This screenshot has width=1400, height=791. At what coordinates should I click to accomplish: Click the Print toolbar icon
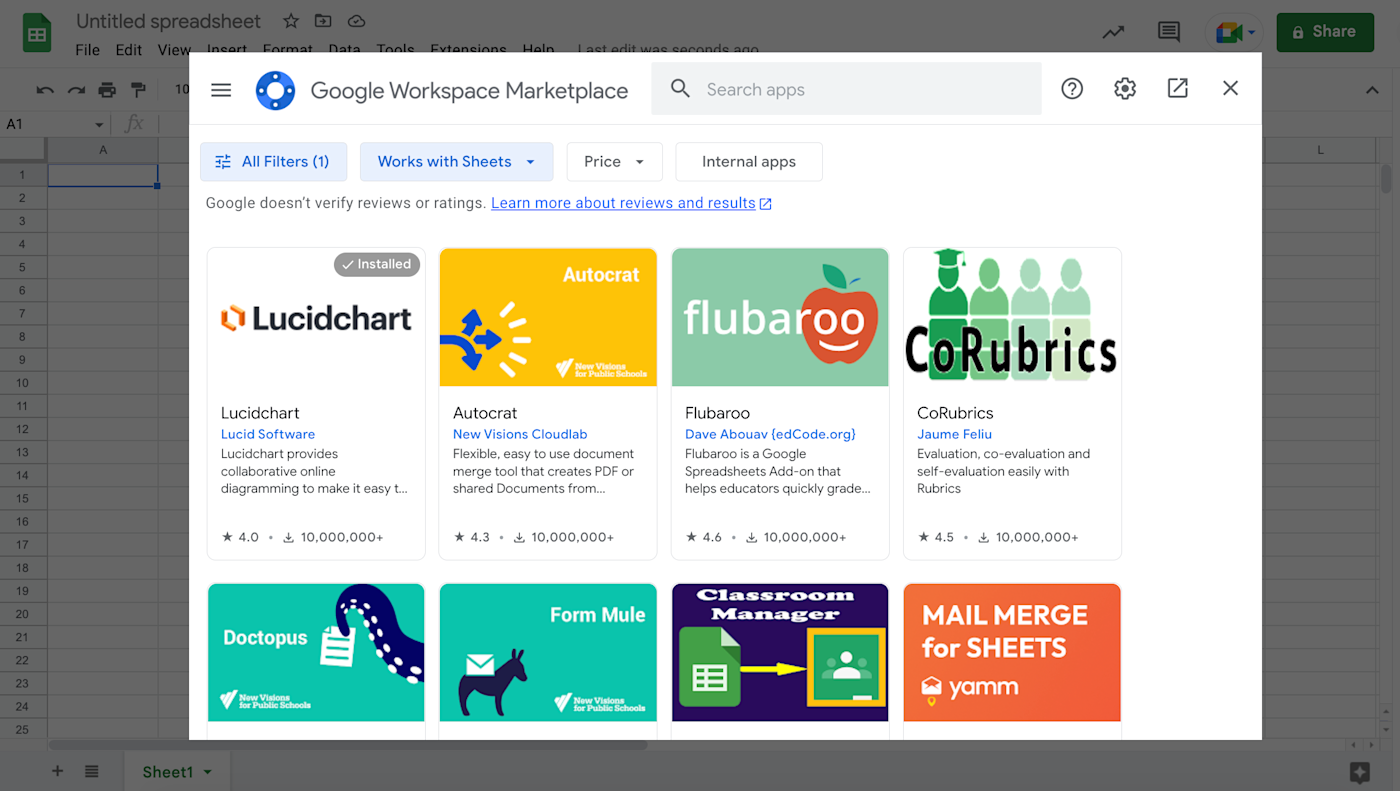pyautogui.click(x=107, y=90)
